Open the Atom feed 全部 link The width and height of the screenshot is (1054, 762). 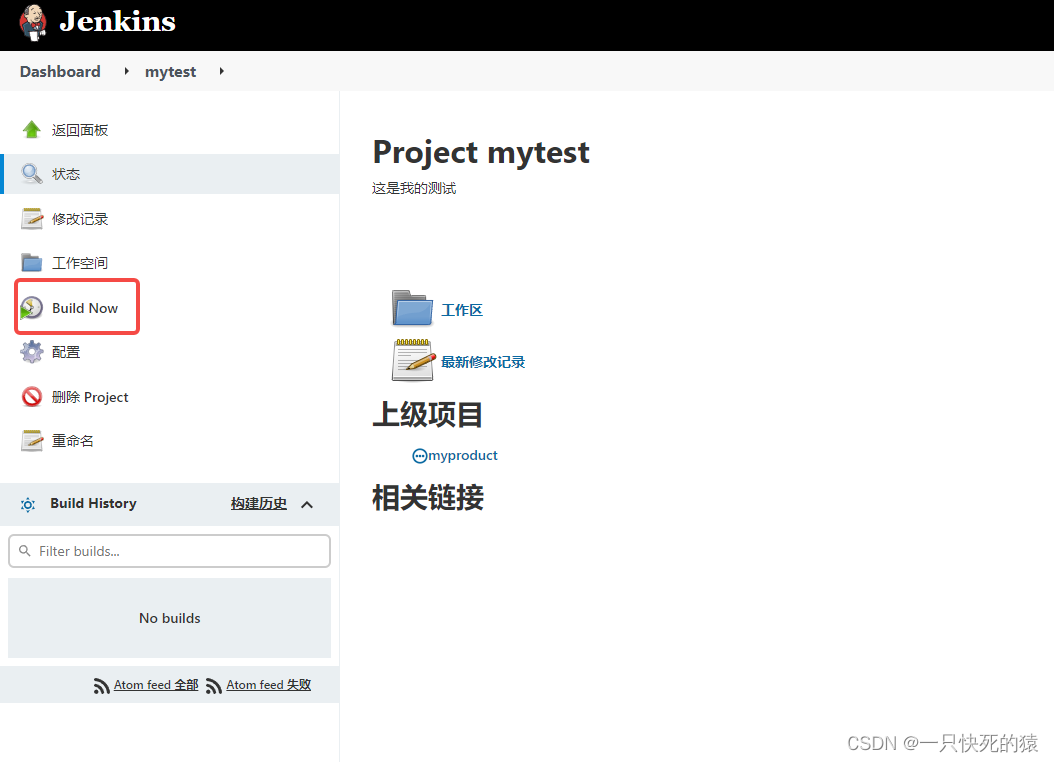tap(156, 685)
